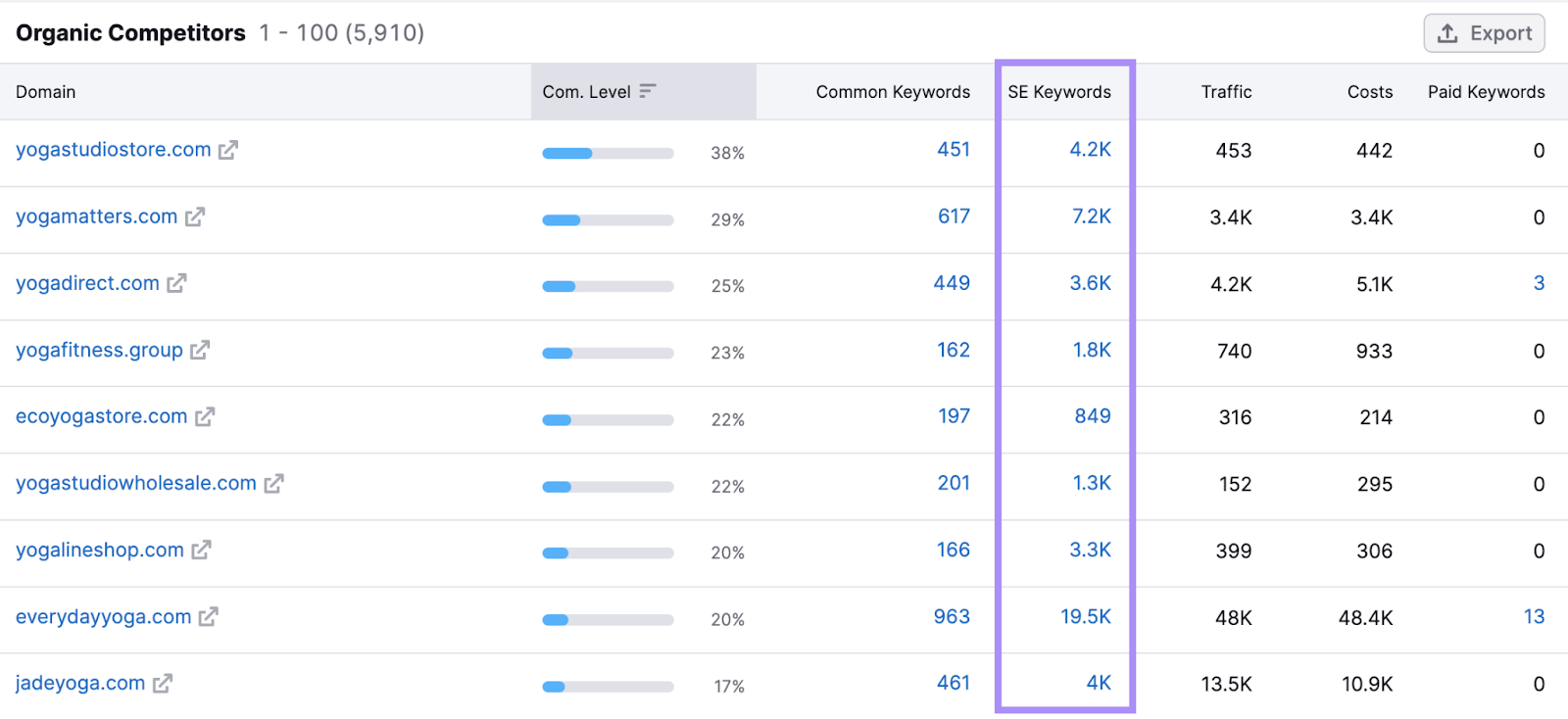Screen dimensions: 1568x719
Task: Open 461 common keywords for jadeyoga.com
Action: [954, 683]
